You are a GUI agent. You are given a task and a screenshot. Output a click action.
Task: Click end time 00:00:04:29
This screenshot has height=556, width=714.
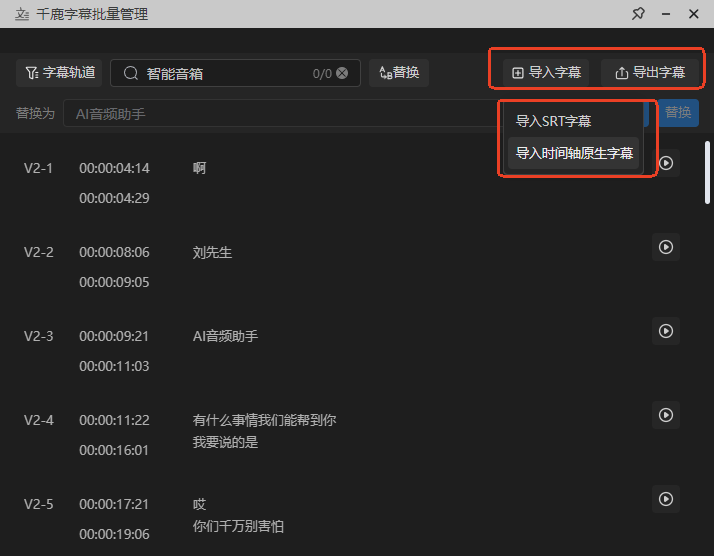pyautogui.click(x=114, y=198)
